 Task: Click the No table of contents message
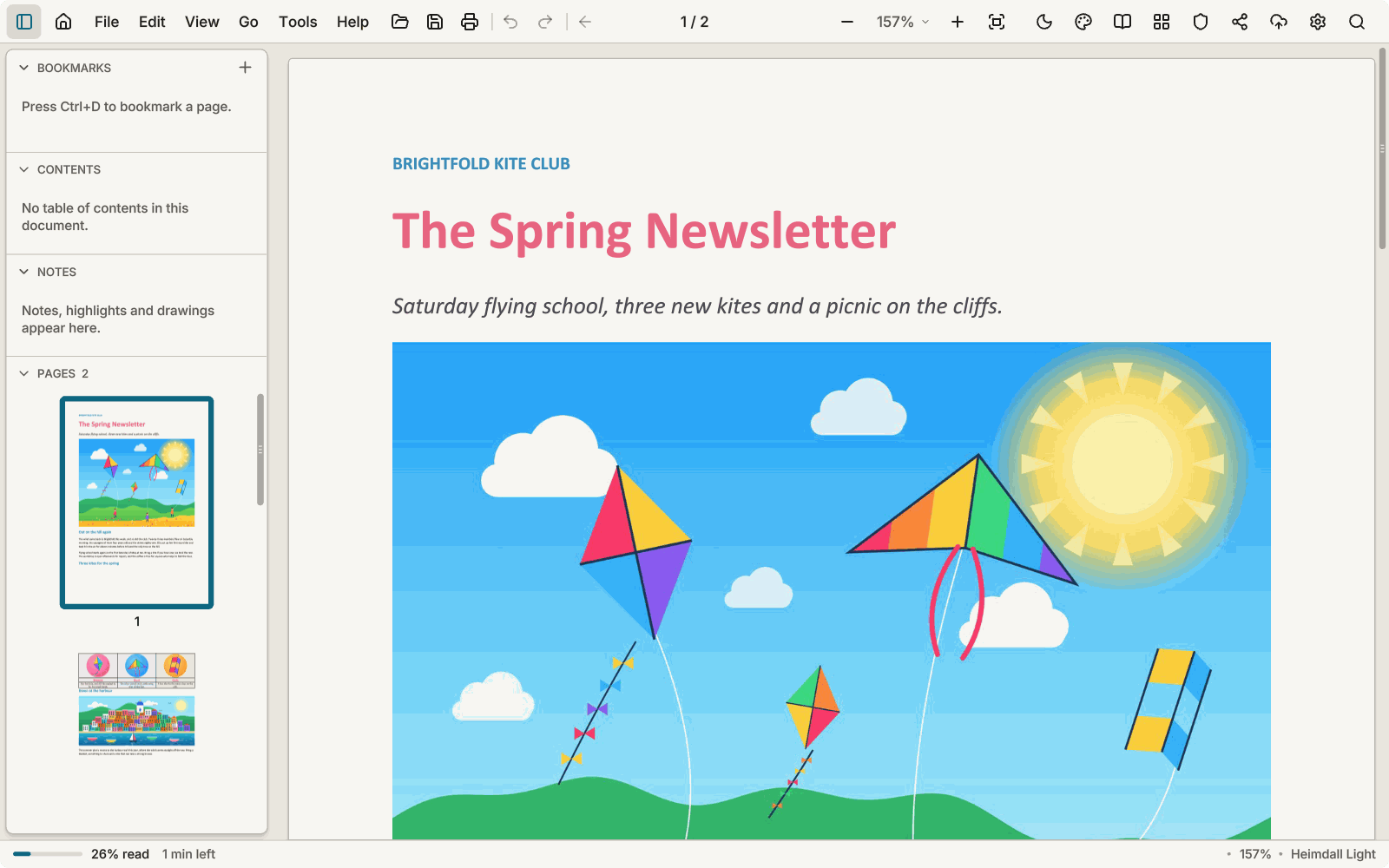tap(105, 217)
